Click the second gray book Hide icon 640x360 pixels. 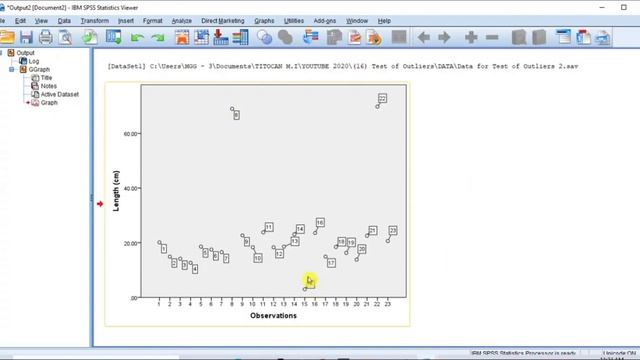point(539,38)
